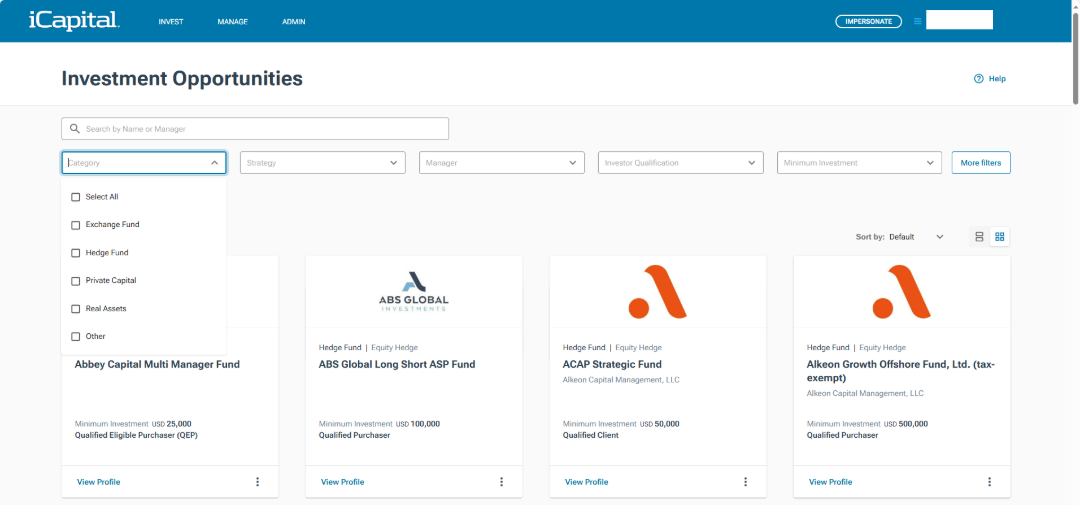
Task: Click the ABS Global Investments logo
Action: pos(413,291)
